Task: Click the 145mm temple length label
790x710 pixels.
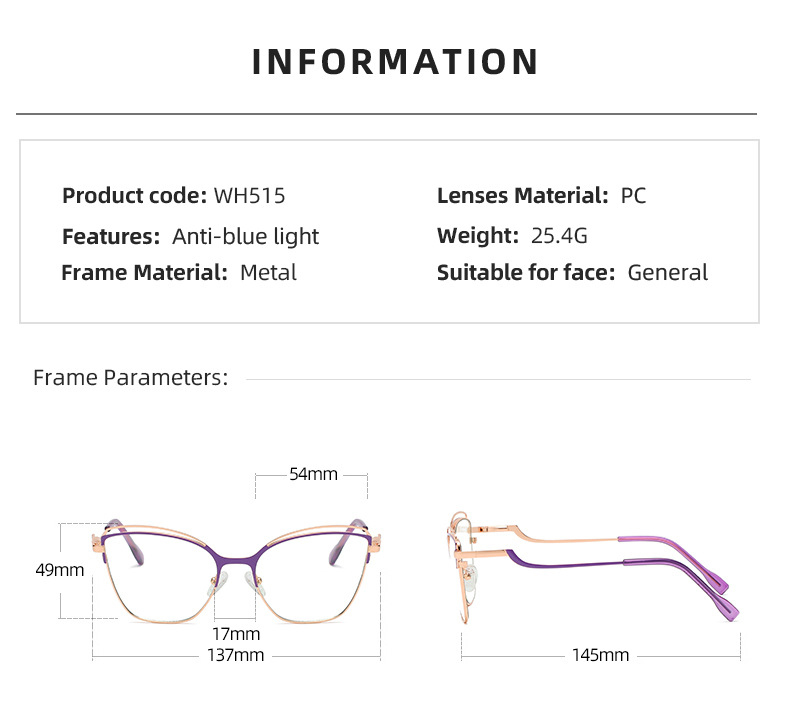Action: 600,655
